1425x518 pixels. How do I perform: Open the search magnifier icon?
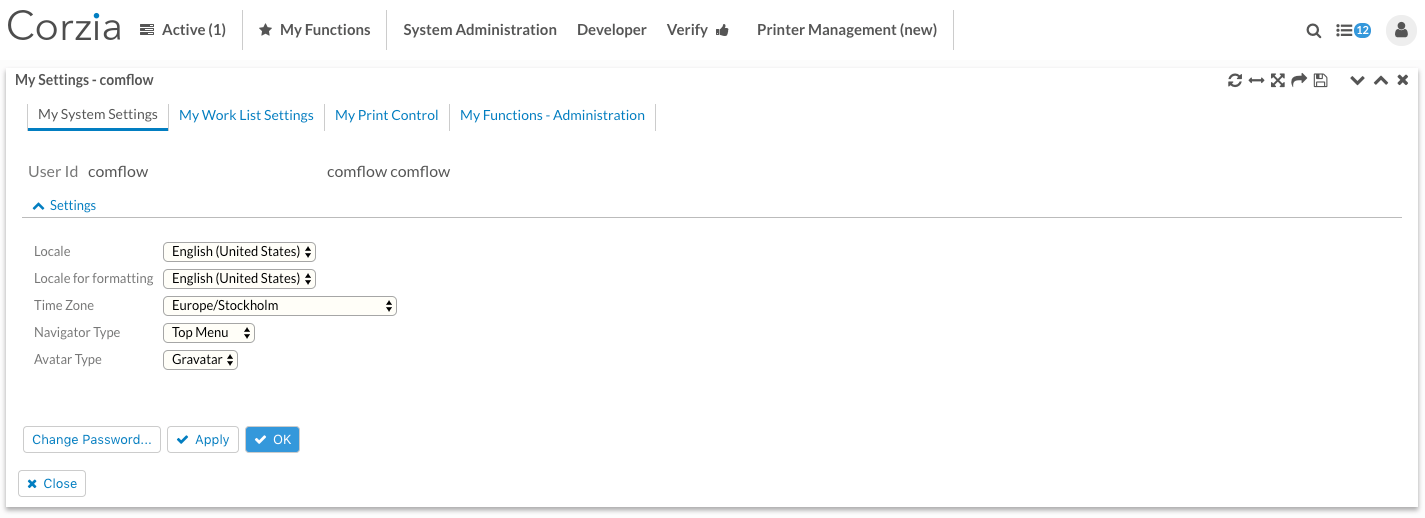click(x=1314, y=31)
